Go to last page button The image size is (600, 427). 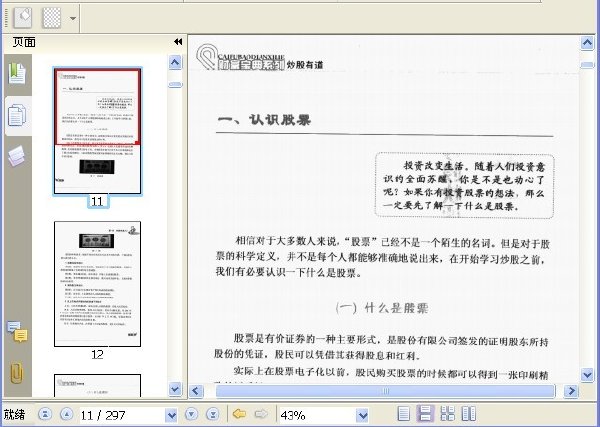(x=213, y=414)
